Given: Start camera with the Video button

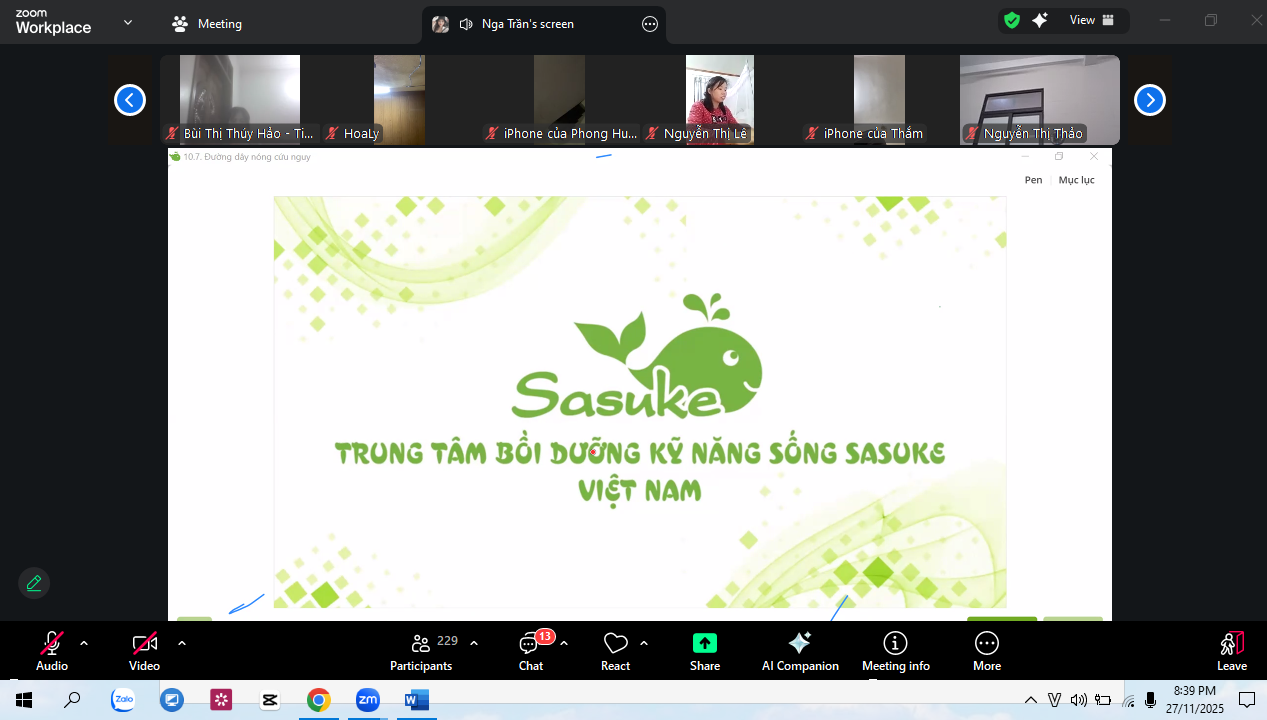Looking at the screenshot, I should click(x=144, y=651).
